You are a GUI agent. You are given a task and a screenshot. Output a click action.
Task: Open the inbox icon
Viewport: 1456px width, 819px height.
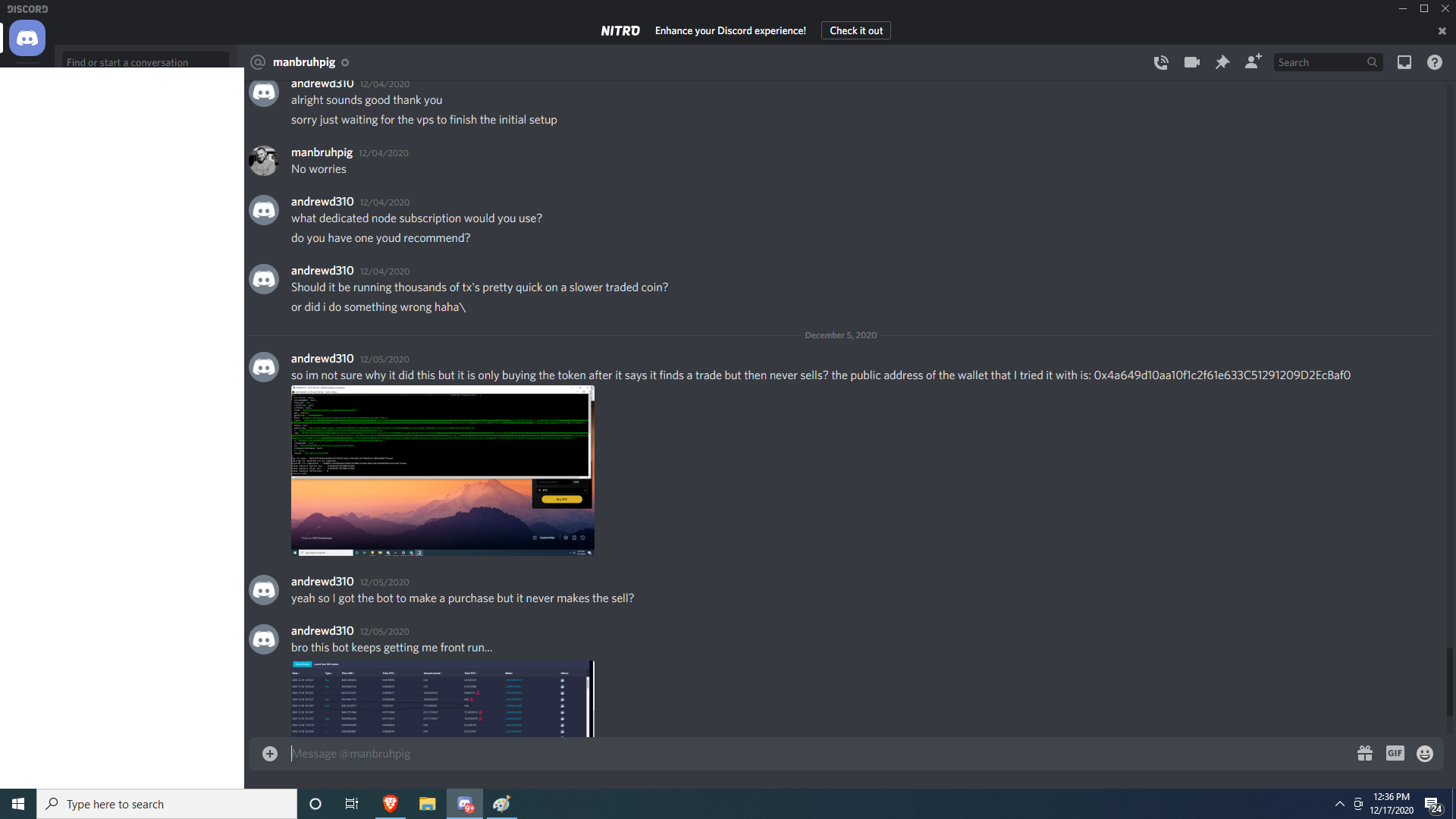[x=1404, y=62]
